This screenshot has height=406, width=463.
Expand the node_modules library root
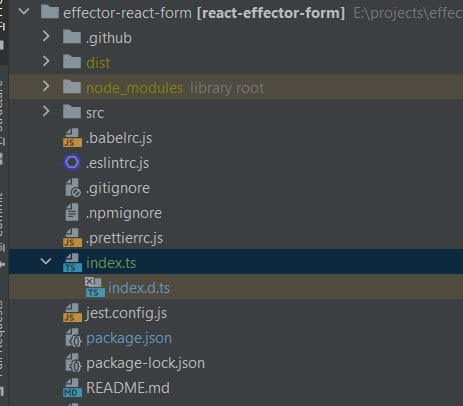(x=46, y=87)
